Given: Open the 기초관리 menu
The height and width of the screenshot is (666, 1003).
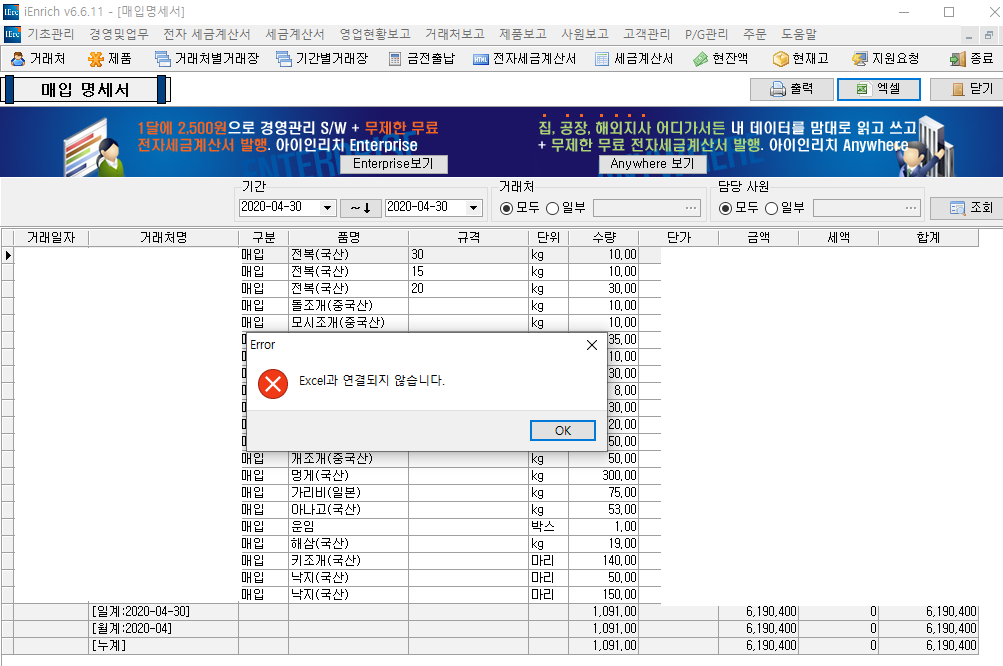Looking at the screenshot, I should (x=50, y=34).
